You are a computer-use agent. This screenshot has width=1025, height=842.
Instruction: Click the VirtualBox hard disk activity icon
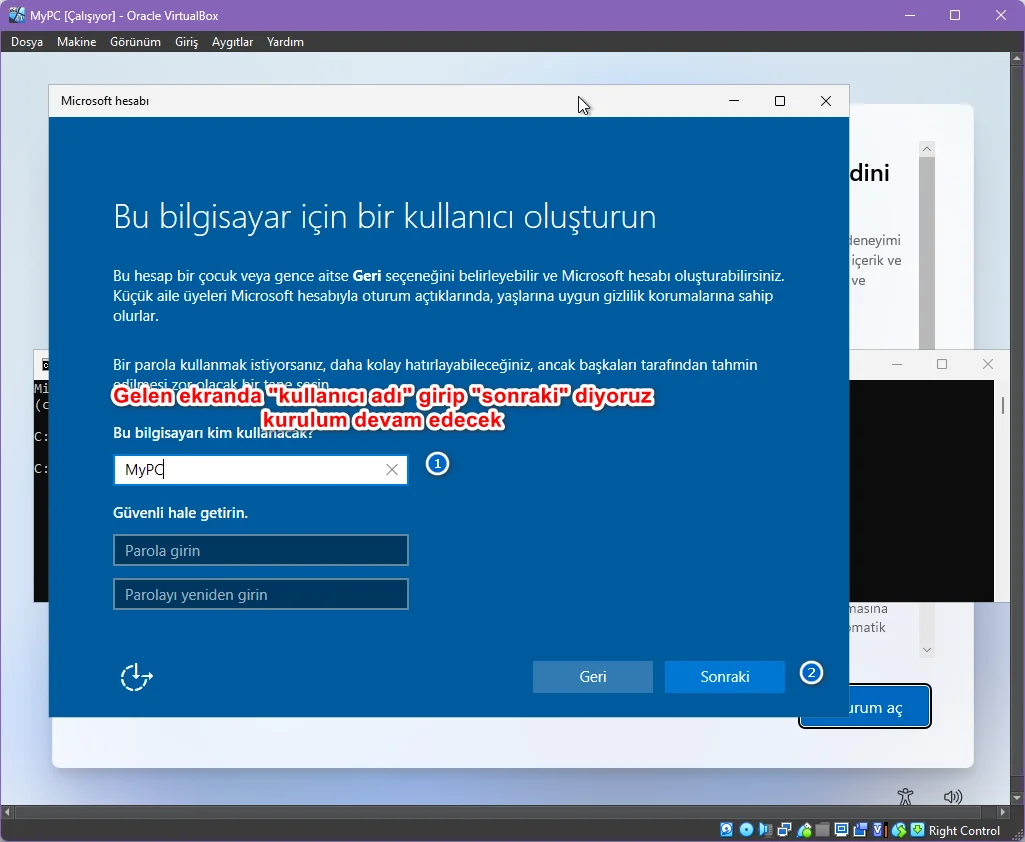tap(726, 830)
